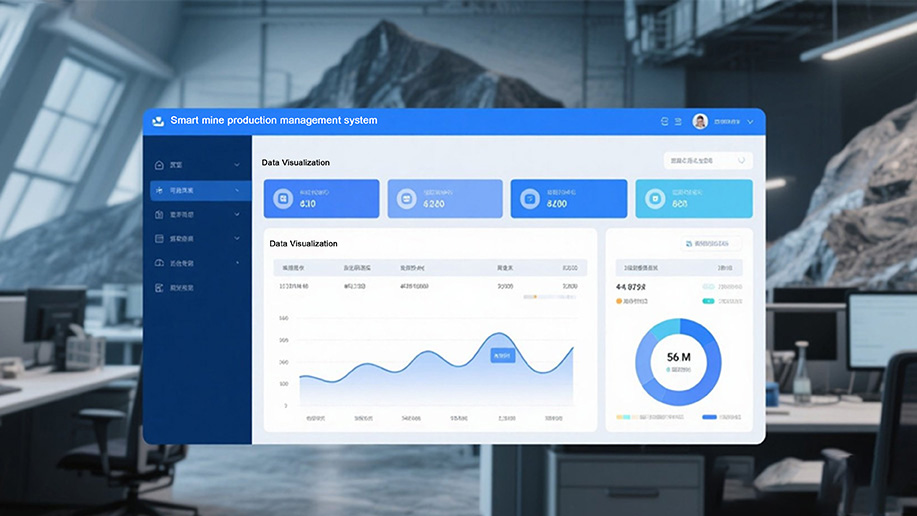Click the user avatar in the header
The width and height of the screenshot is (917, 516).
pyautogui.click(x=700, y=121)
